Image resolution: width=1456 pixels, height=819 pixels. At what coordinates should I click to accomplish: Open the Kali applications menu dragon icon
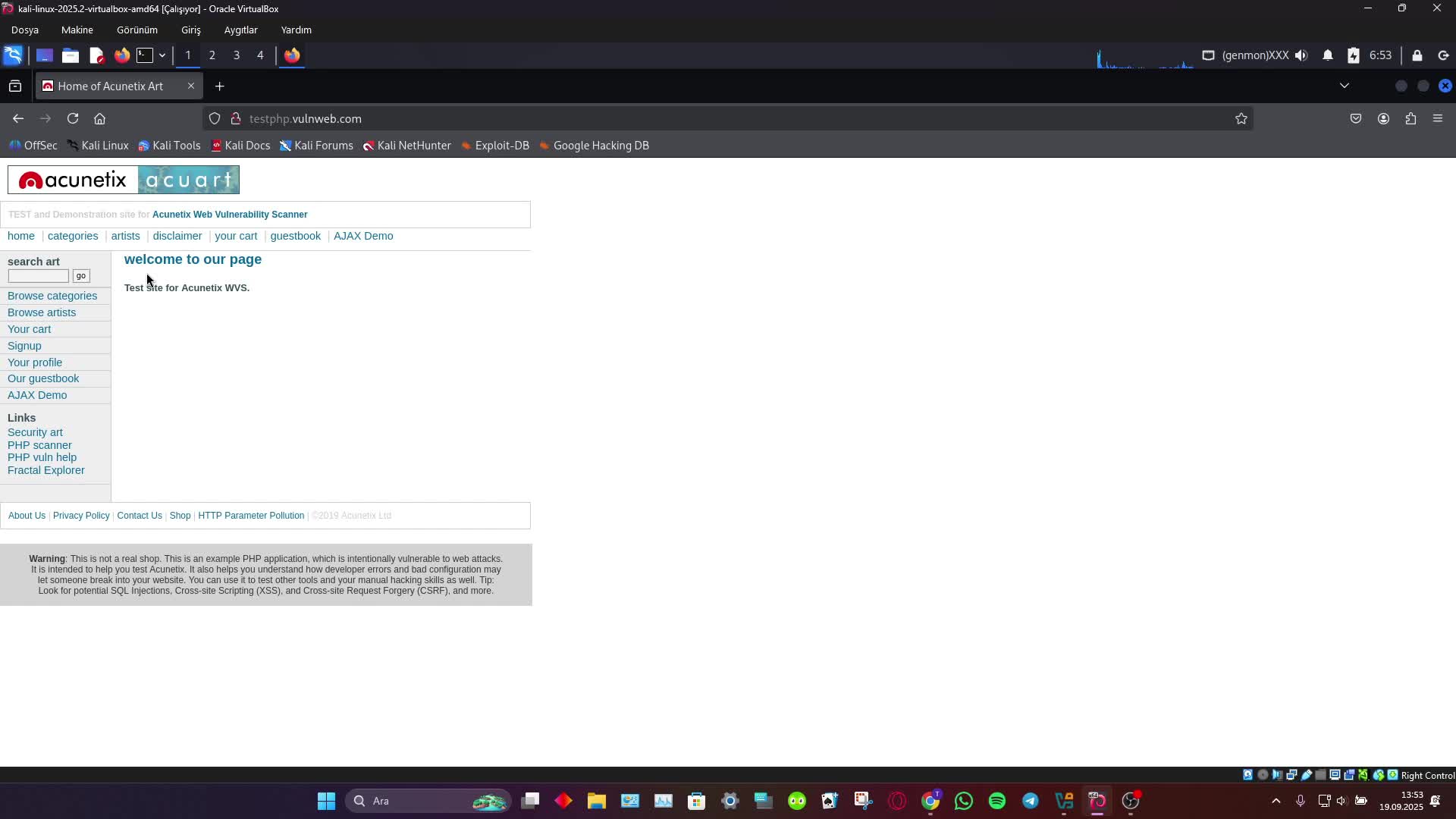(x=13, y=55)
